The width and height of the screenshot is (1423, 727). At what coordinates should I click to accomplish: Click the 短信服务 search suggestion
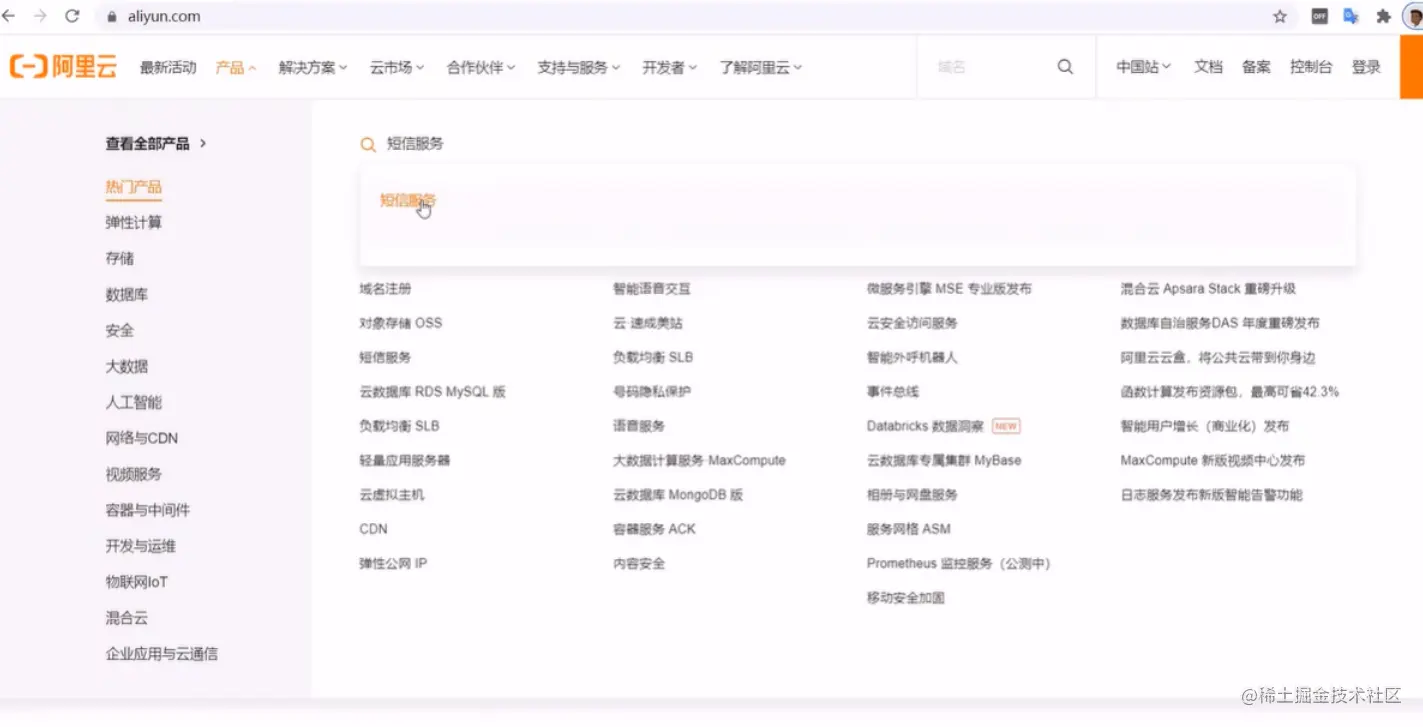(407, 200)
